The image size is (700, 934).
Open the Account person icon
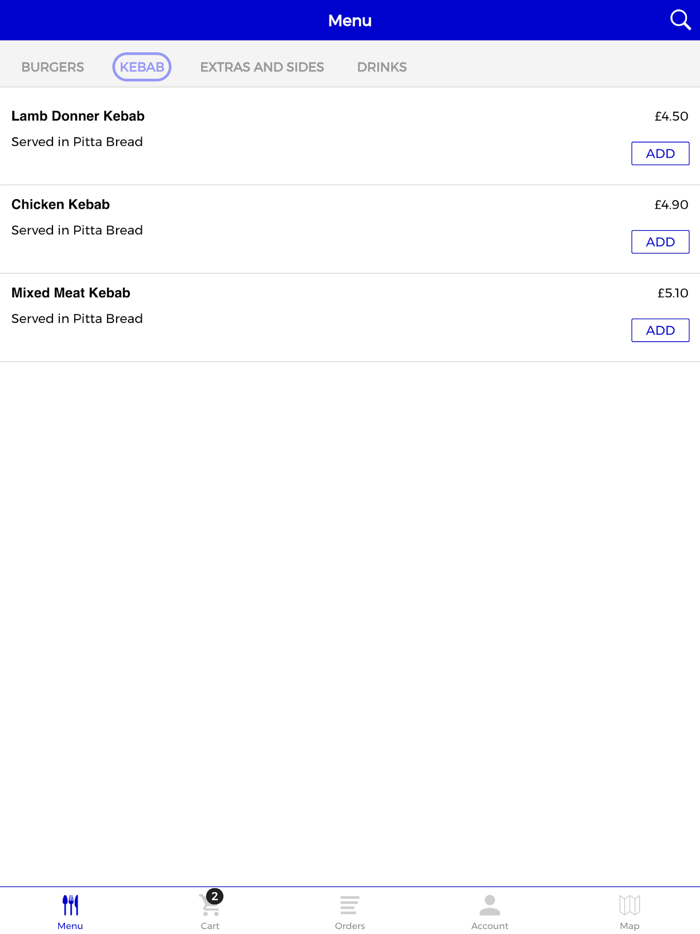pos(489,905)
